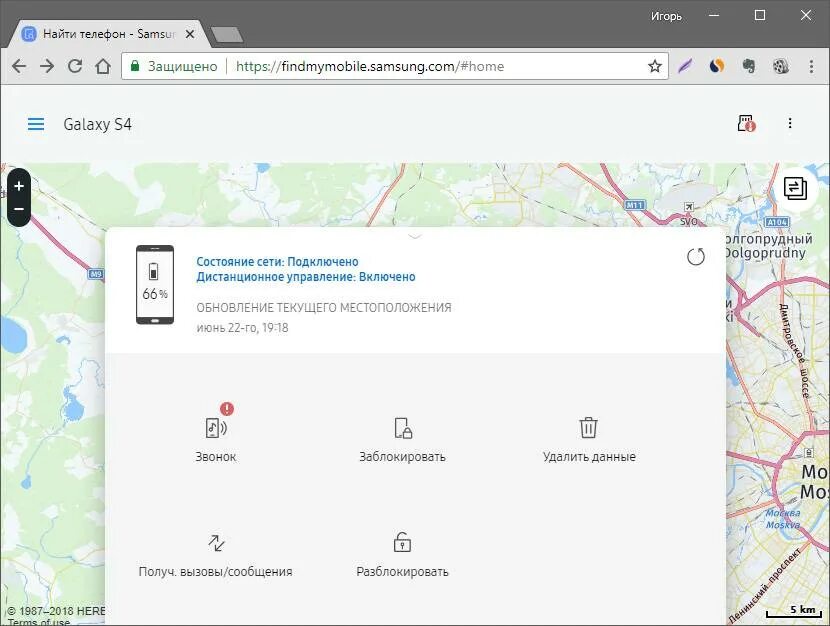The image size is (830, 626).
Task: Click the Звонок ring phone icon
Action: coord(216,428)
